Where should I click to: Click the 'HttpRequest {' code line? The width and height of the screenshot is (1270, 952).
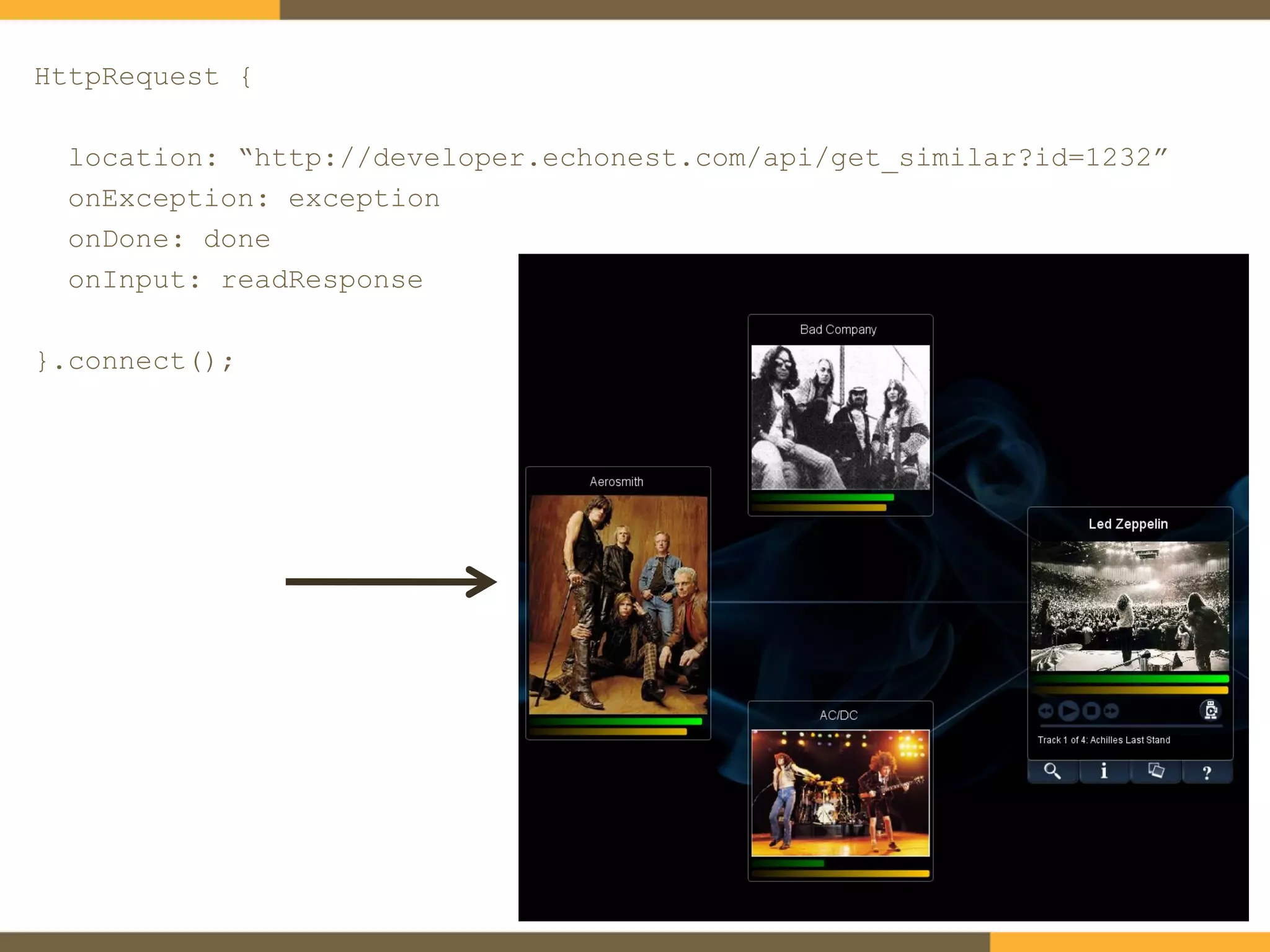tap(143, 77)
